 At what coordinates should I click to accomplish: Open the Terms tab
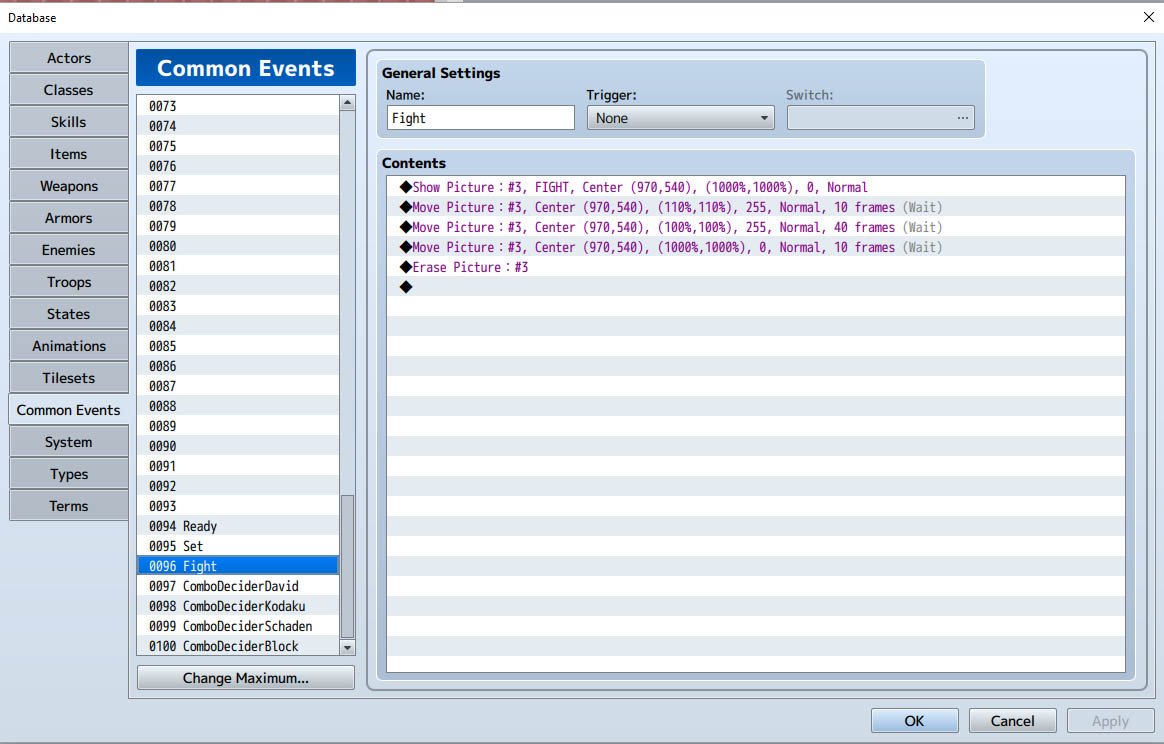tap(68, 506)
